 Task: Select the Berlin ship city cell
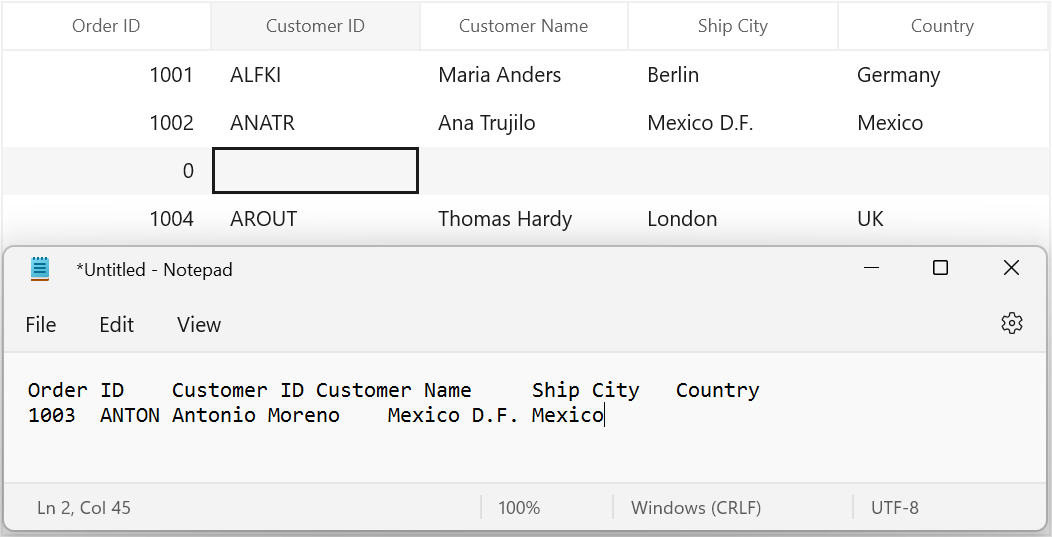[x=733, y=75]
